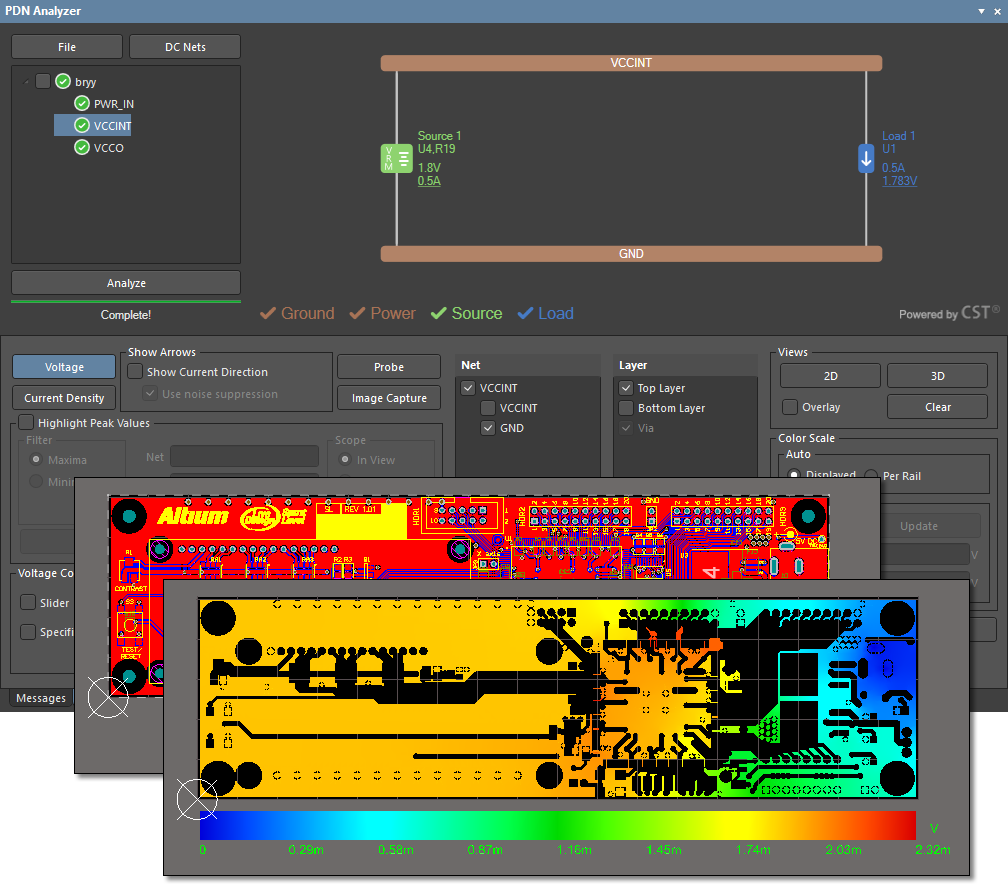Enable the Show Current Direction checkbox

(134, 371)
